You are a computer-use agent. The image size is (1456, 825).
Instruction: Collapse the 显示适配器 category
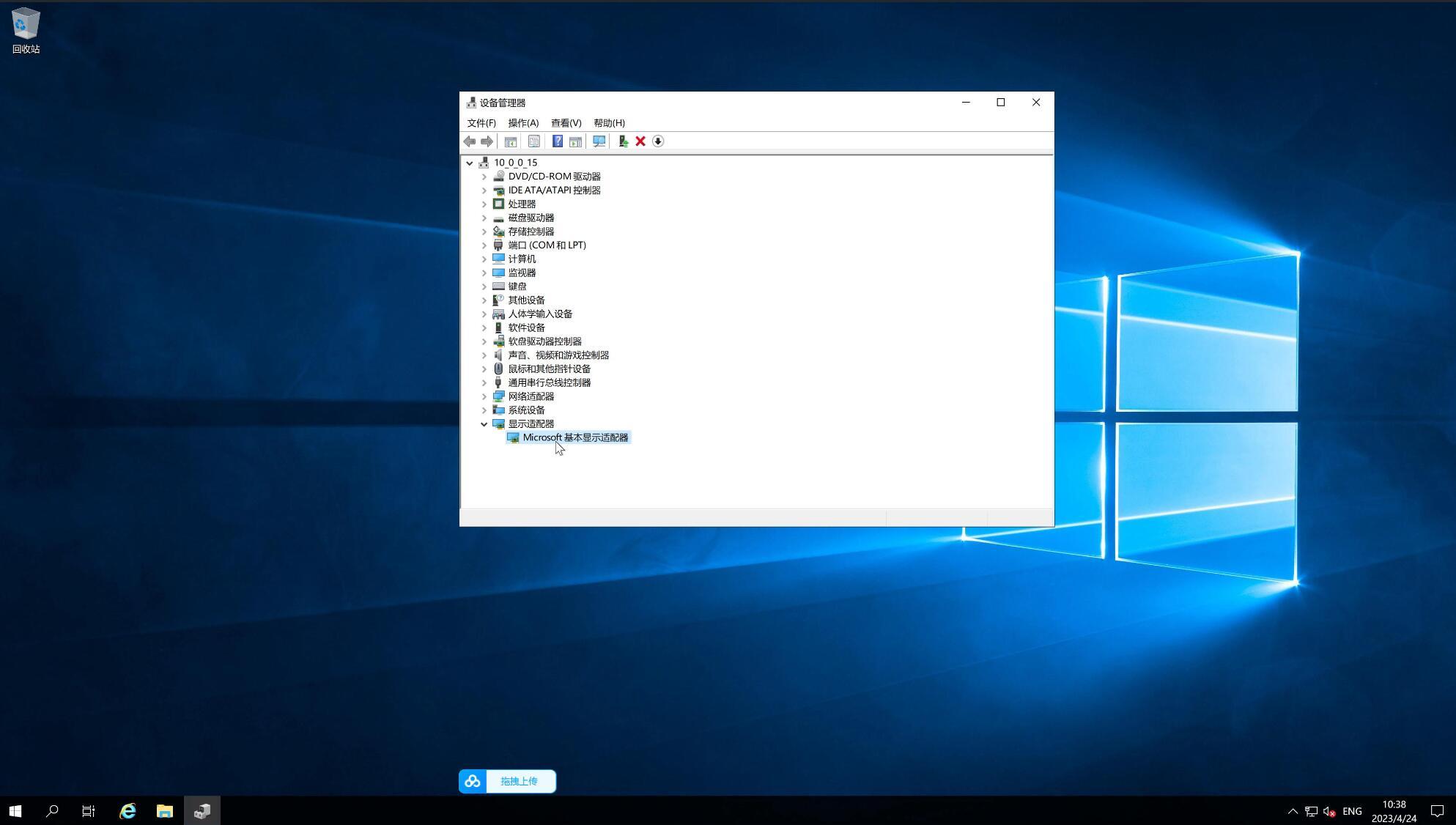point(484,424)
